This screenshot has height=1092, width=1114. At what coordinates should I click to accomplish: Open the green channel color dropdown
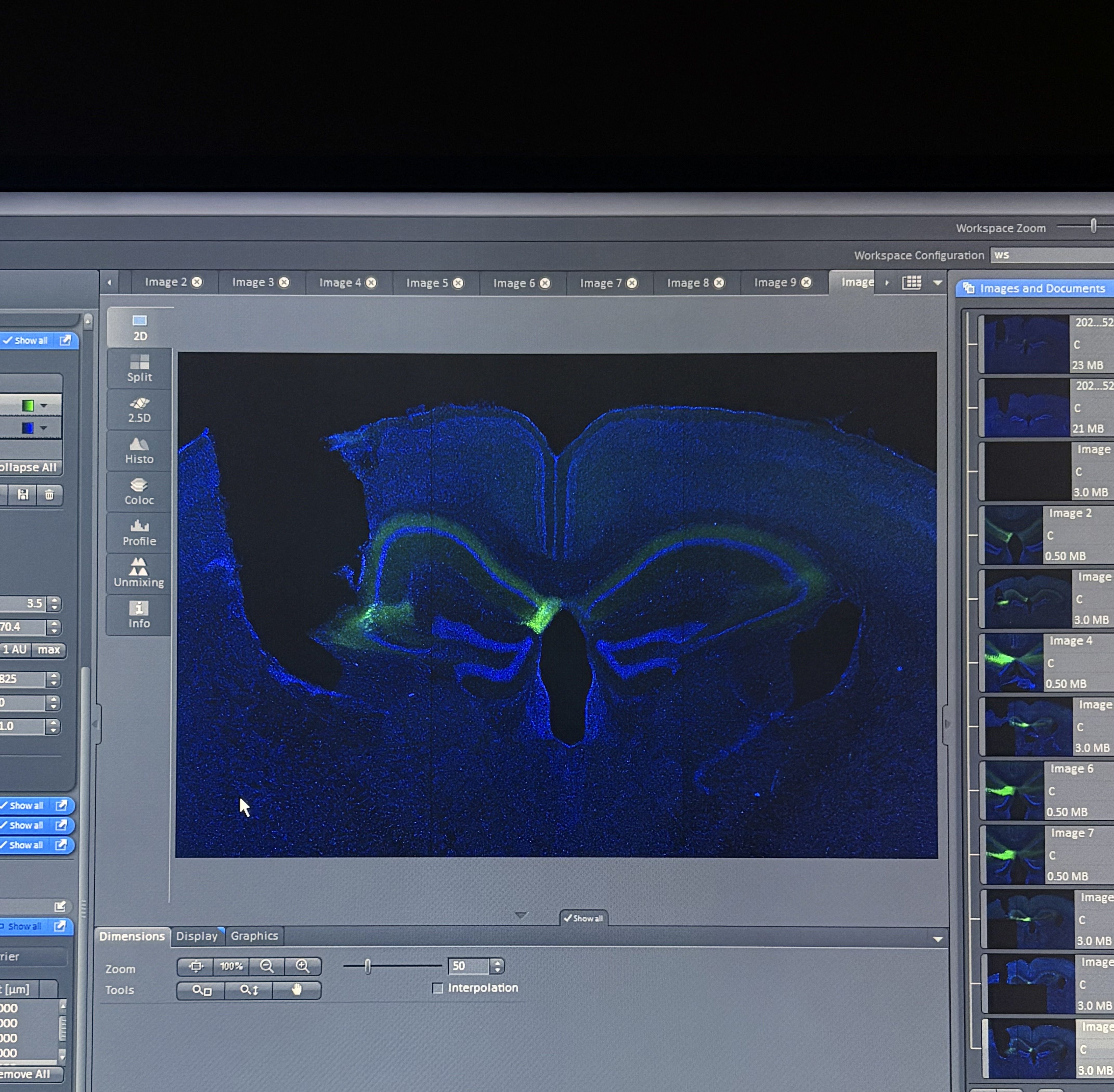(44, 406)
